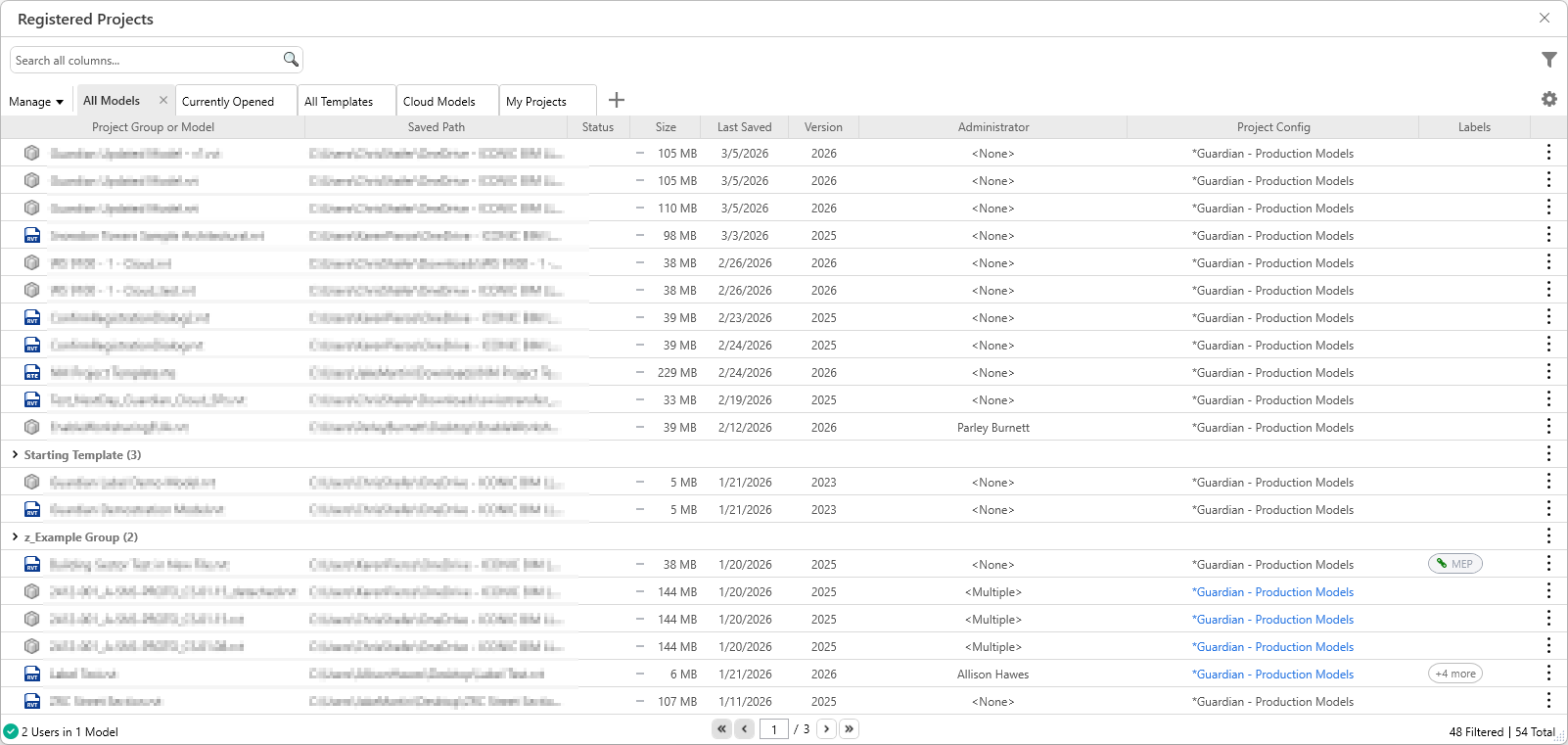The image size is (1568, 745).
Task: Go to the next page of results
Action: (826, 728)
